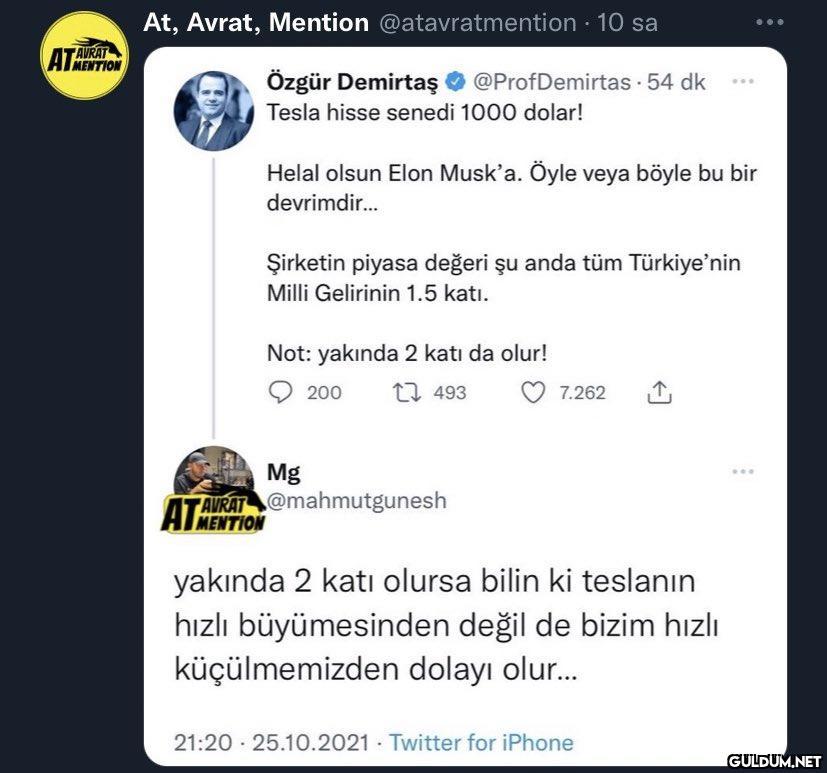Click the 21:20 · 25.10.2021 timestamp
827x773 pixels.
pos(270,743)
